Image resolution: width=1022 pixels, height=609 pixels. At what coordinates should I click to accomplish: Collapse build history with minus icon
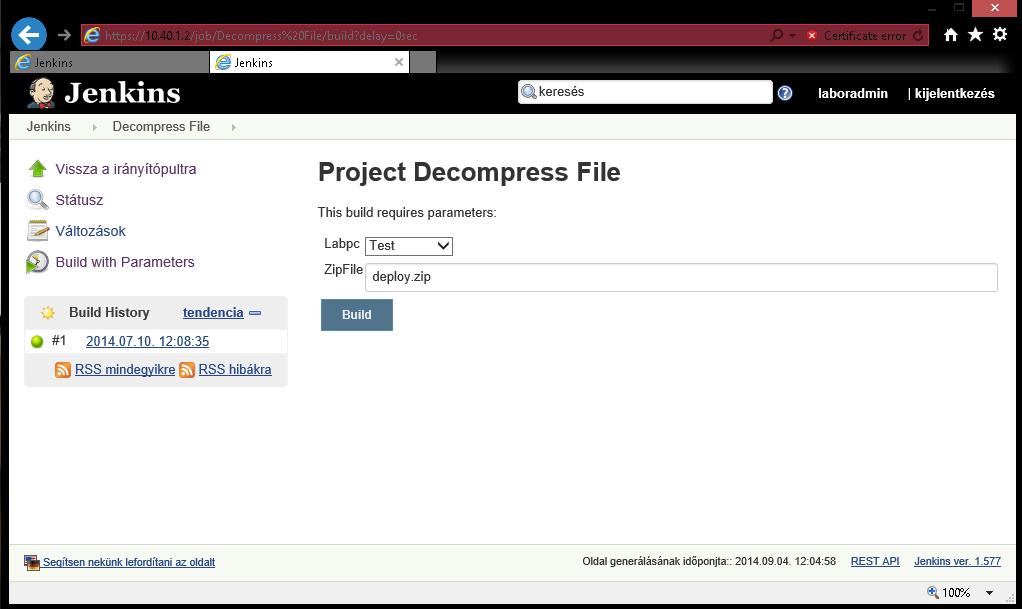pos(256,313)
